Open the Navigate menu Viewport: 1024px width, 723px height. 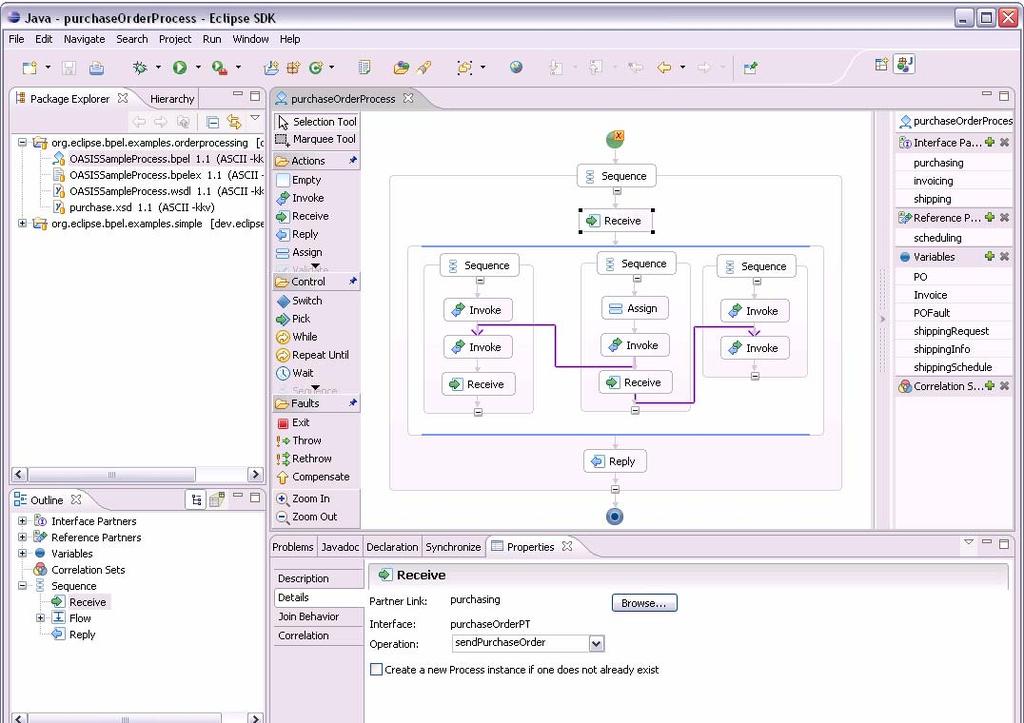(x=84, y=39)
